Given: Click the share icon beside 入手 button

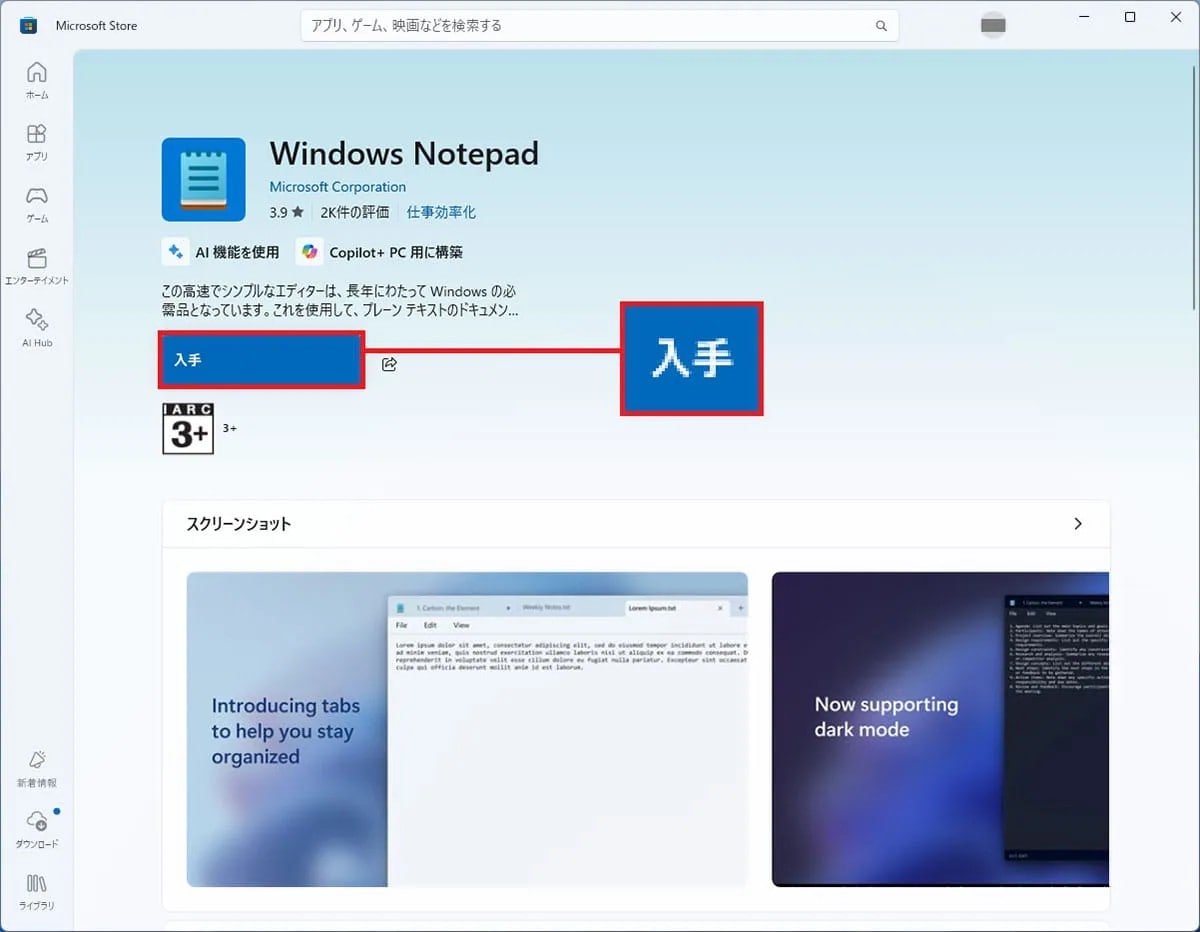Looking at the screenshot, I should pos(390,364).
